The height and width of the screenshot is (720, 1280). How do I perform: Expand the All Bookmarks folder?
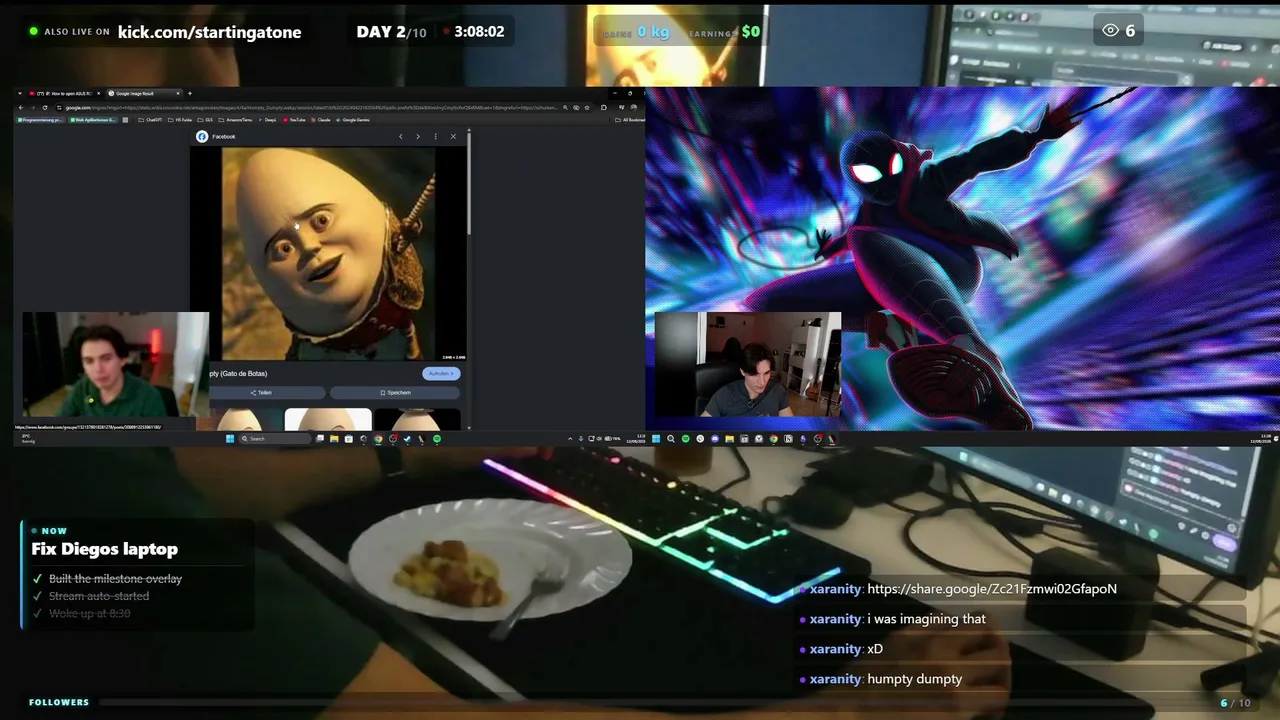630,120
